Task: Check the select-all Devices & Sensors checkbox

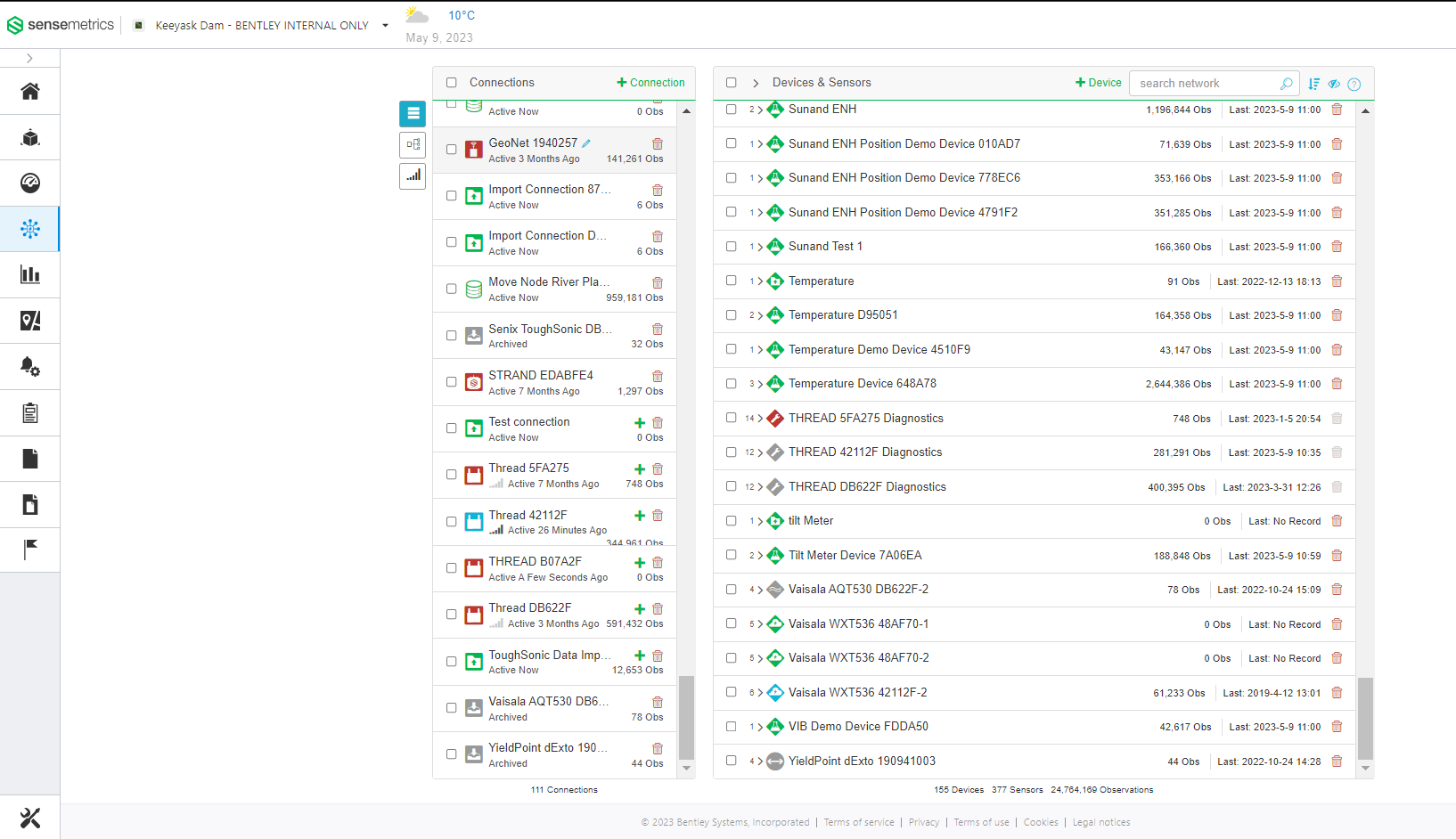Action: click(x=732, y=83)
